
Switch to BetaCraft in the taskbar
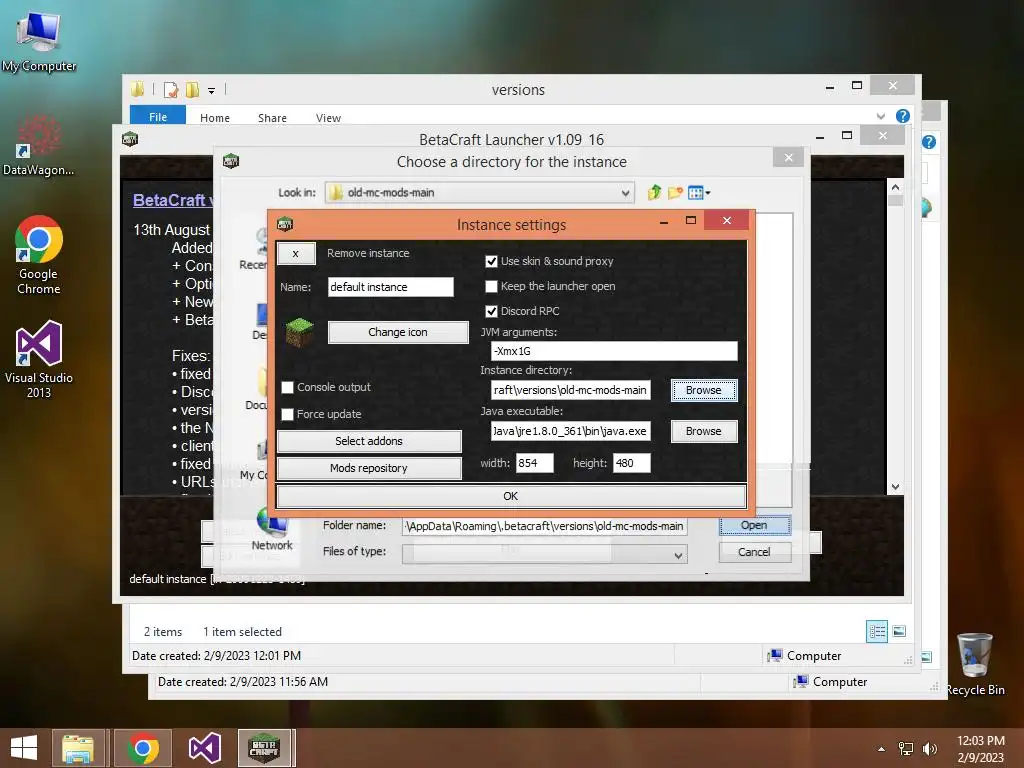264,748
